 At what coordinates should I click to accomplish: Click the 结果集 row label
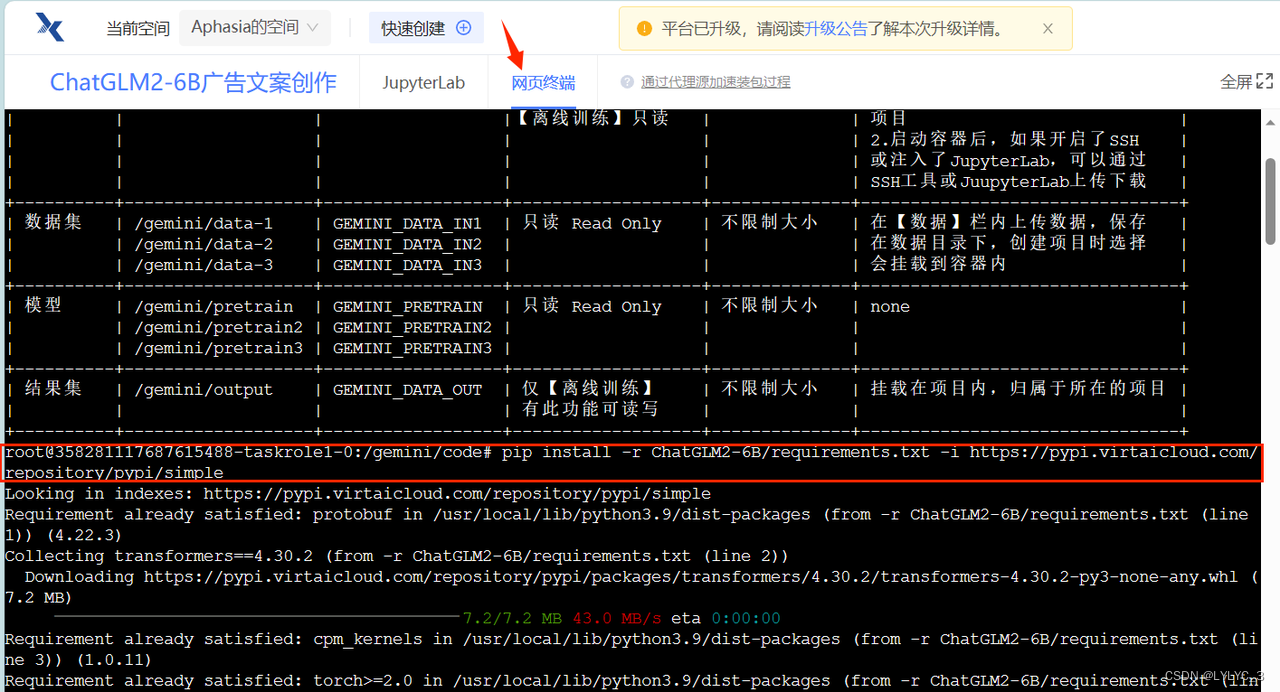pos(53,388)
